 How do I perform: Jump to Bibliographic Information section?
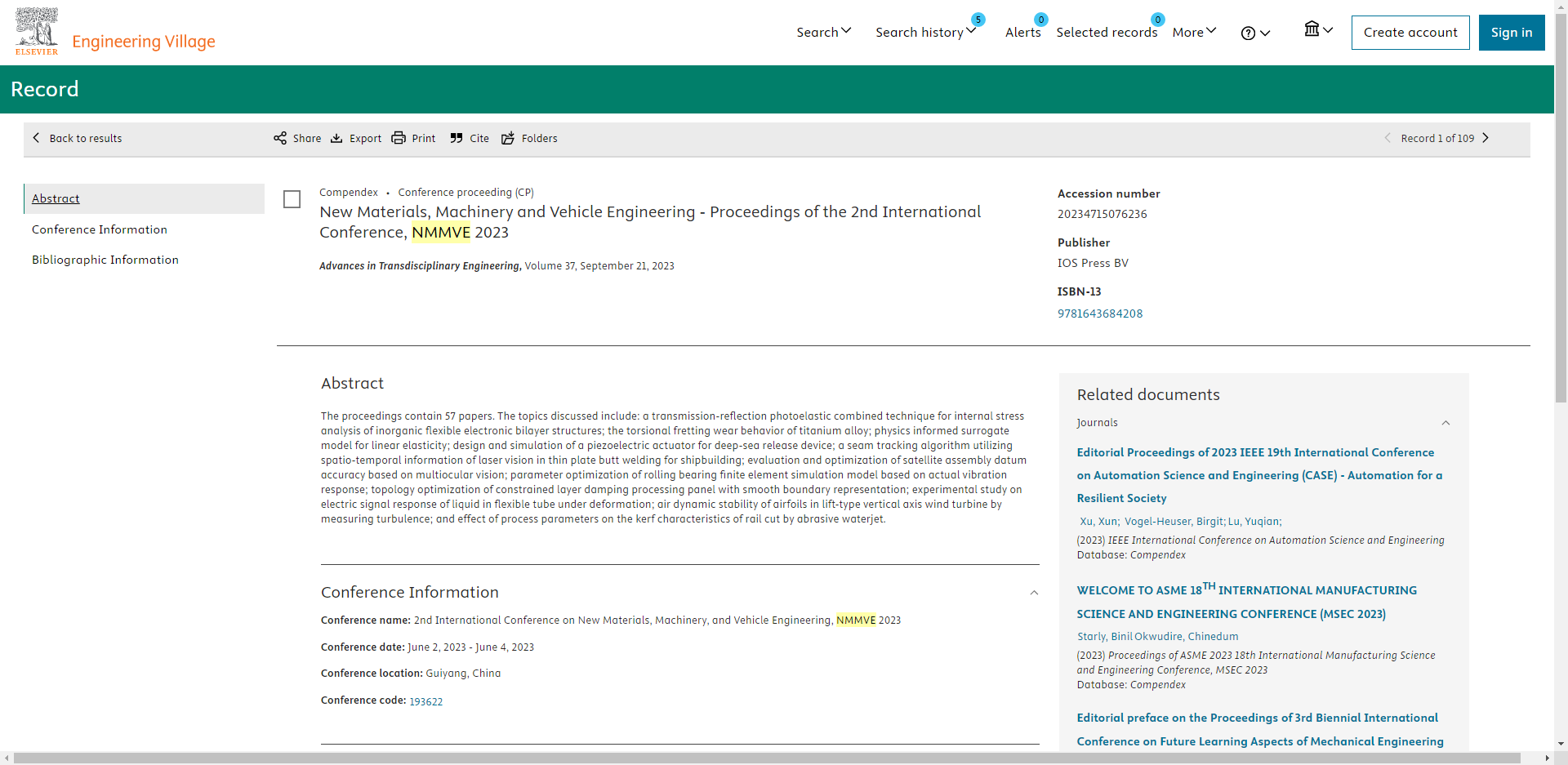pos(105,260)
